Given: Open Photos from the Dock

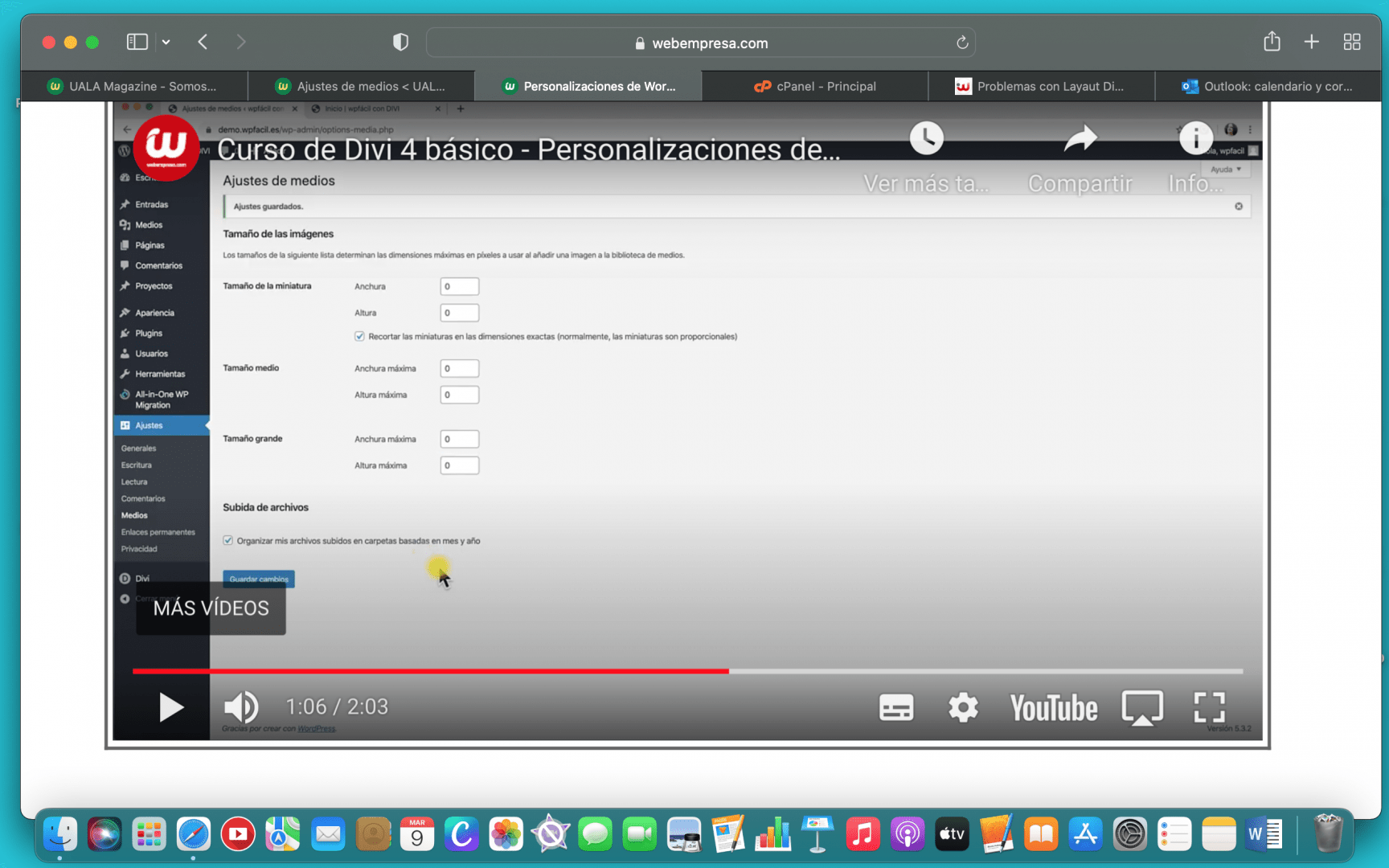Looking at the screenshot, I should 506,834.
